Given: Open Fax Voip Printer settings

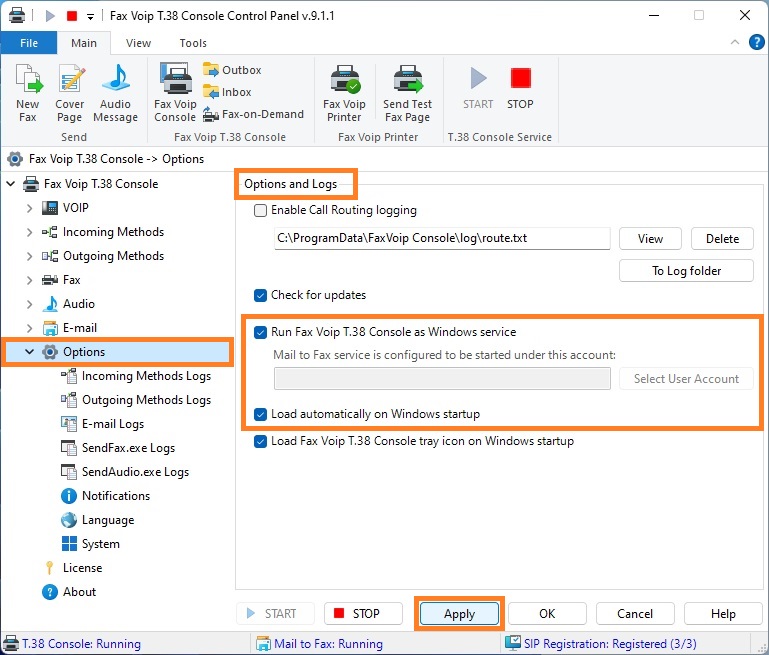Looking at the screenshot, I should pyautogui.click(x=344, y=93).
